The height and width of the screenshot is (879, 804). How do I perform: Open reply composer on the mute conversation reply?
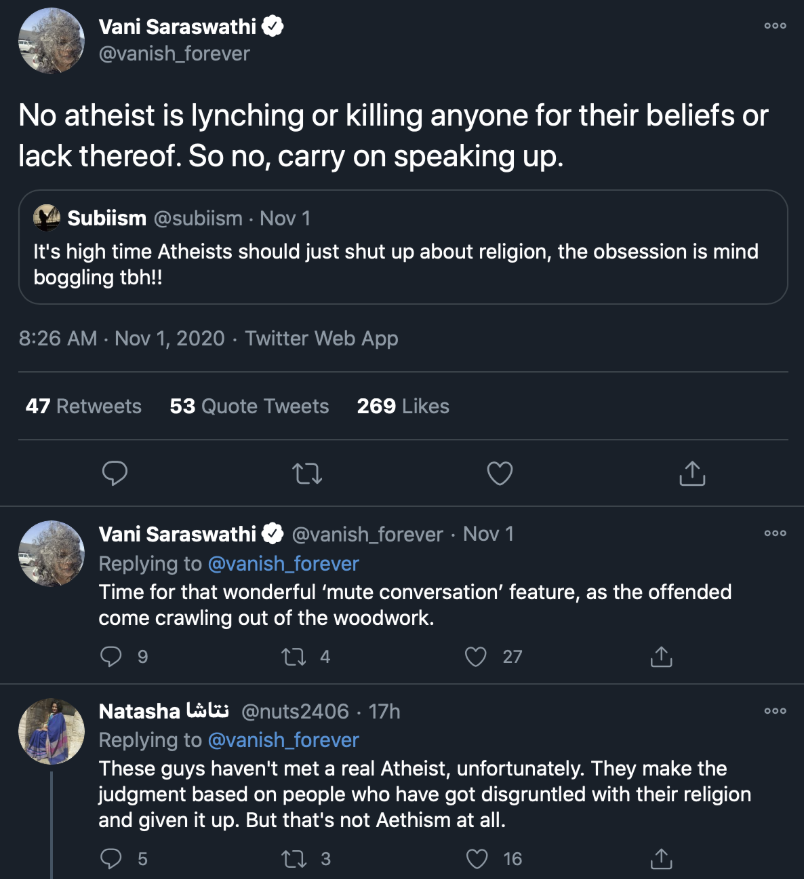[x=110, y=656]
